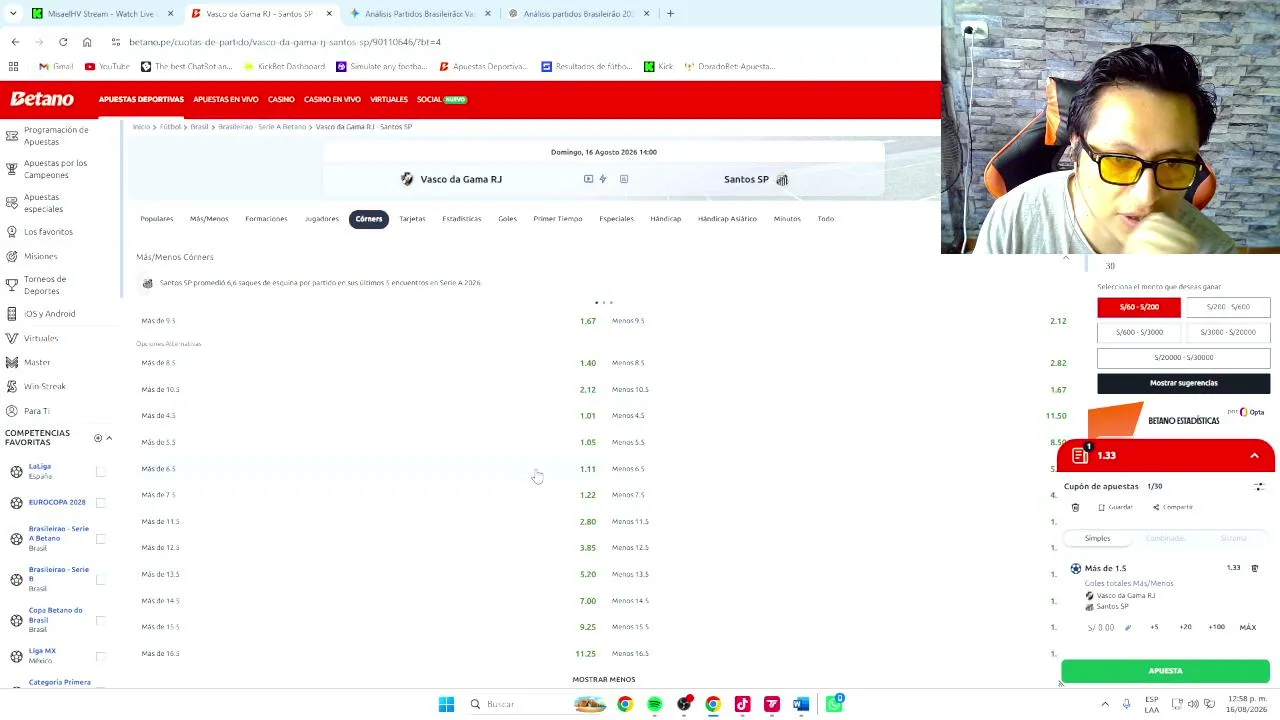Click the Betano logo
This screenshot has height=720, width=1280.
click(x=42, y=99)
